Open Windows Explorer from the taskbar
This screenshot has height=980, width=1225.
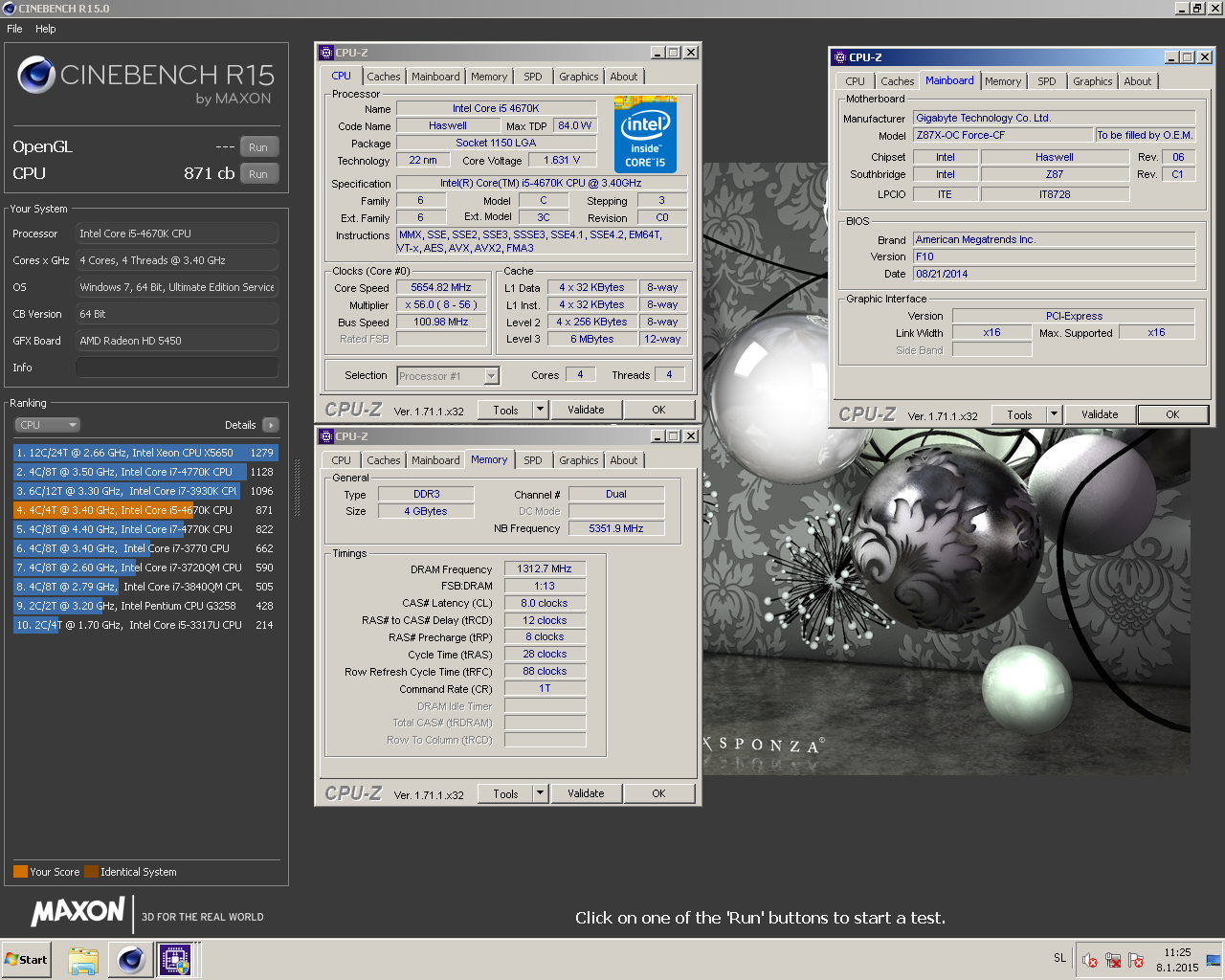(x=83, y=960)
